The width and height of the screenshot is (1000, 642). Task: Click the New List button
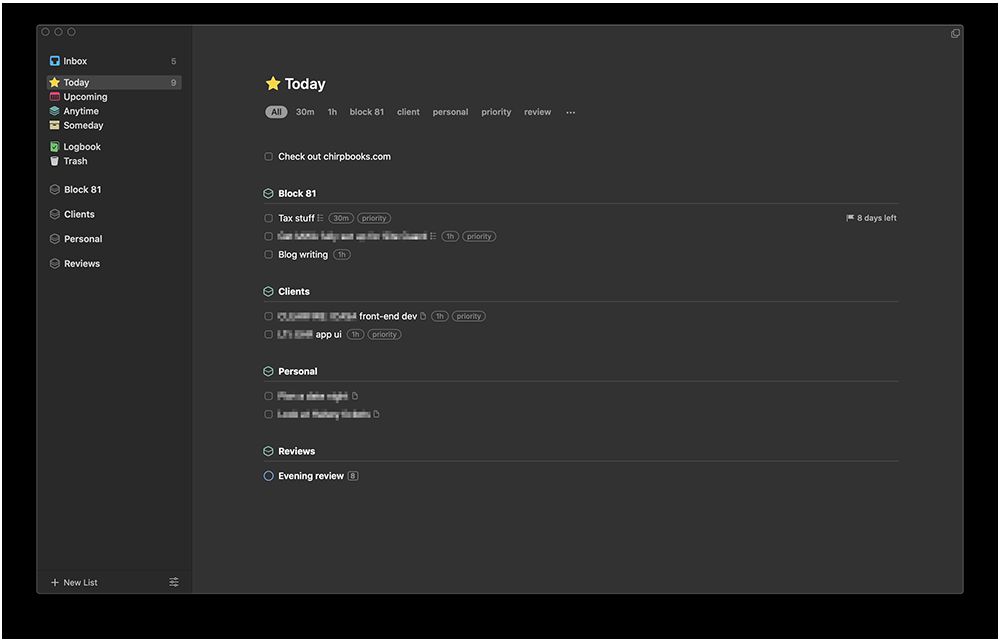[74, 582]
